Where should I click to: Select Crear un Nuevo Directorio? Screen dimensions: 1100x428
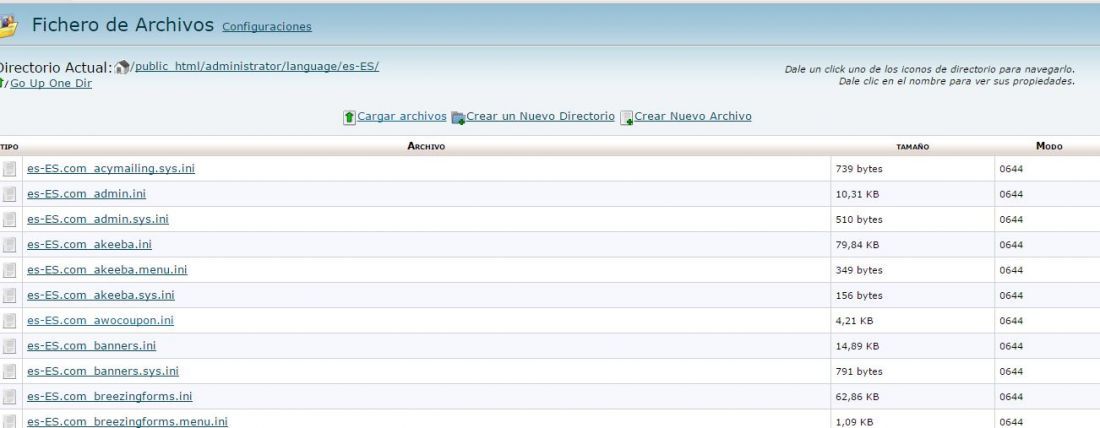pyautogui.click(x=540, y=116)
